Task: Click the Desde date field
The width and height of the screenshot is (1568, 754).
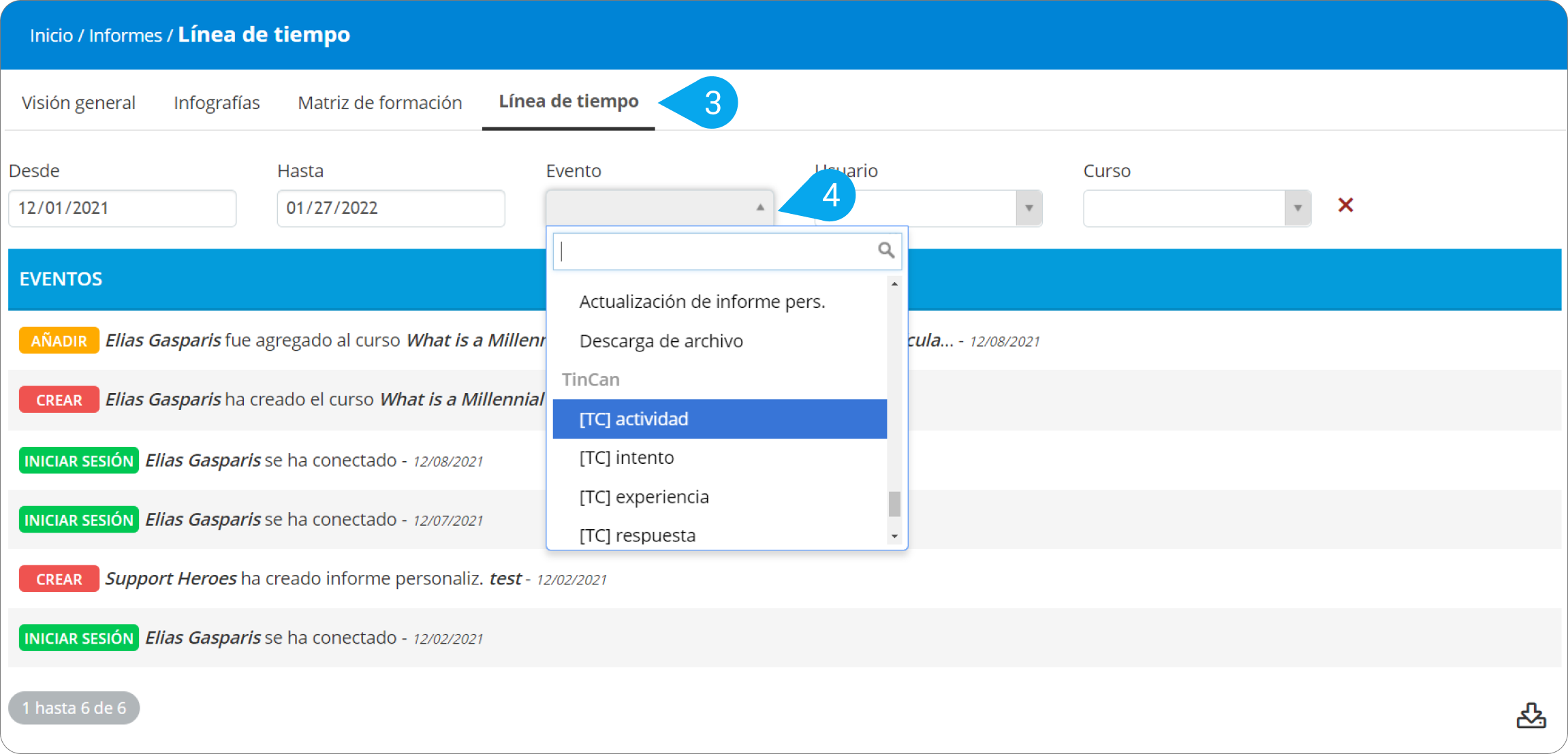Action: pos(123,208)
